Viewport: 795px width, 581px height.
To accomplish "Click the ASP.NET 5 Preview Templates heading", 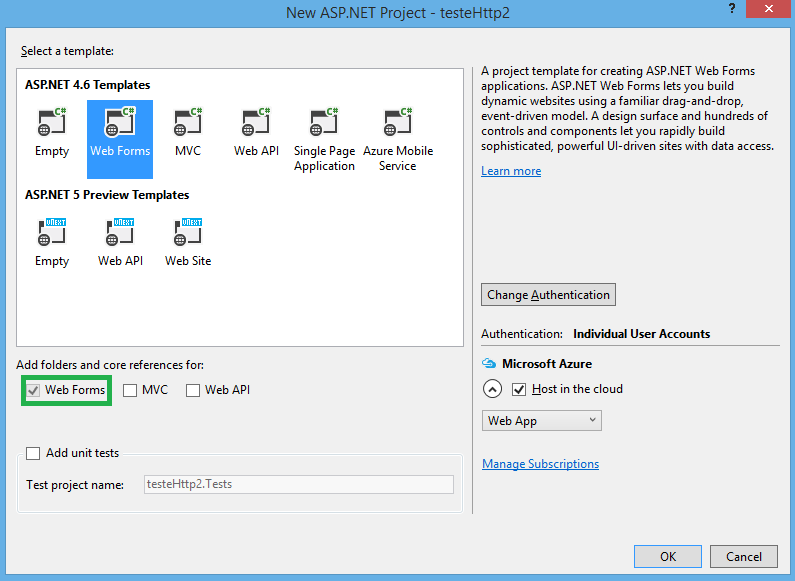I will click(107, 195).
